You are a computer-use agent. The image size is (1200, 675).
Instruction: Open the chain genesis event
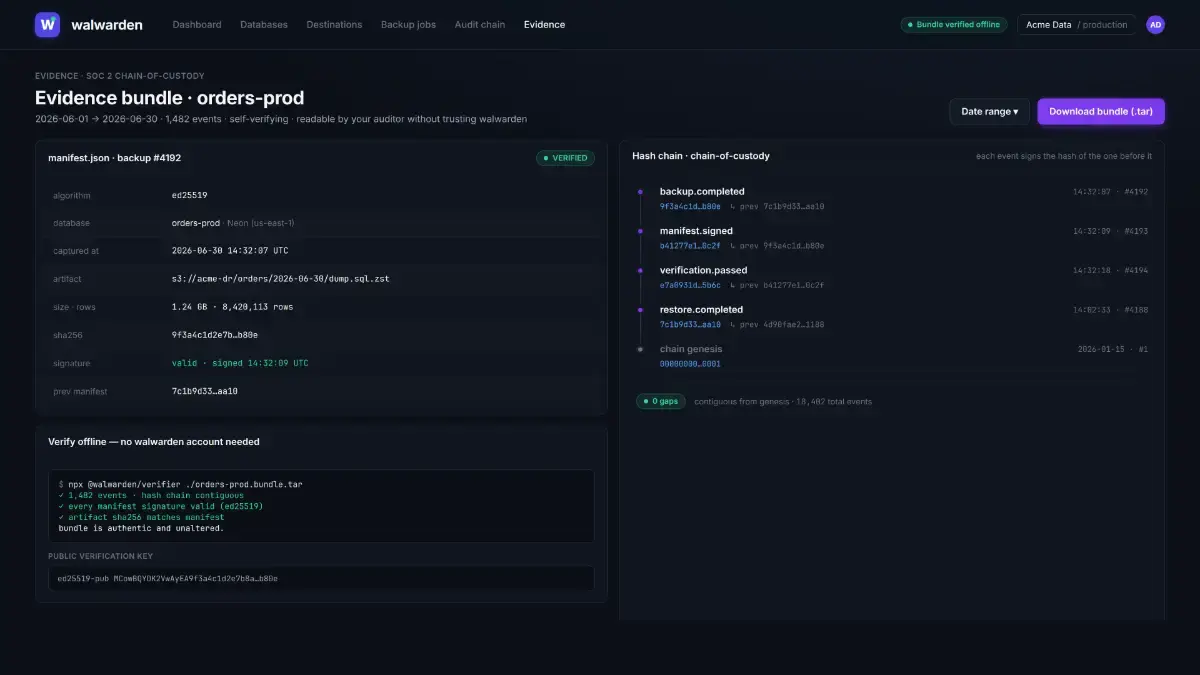coord(691,349)
